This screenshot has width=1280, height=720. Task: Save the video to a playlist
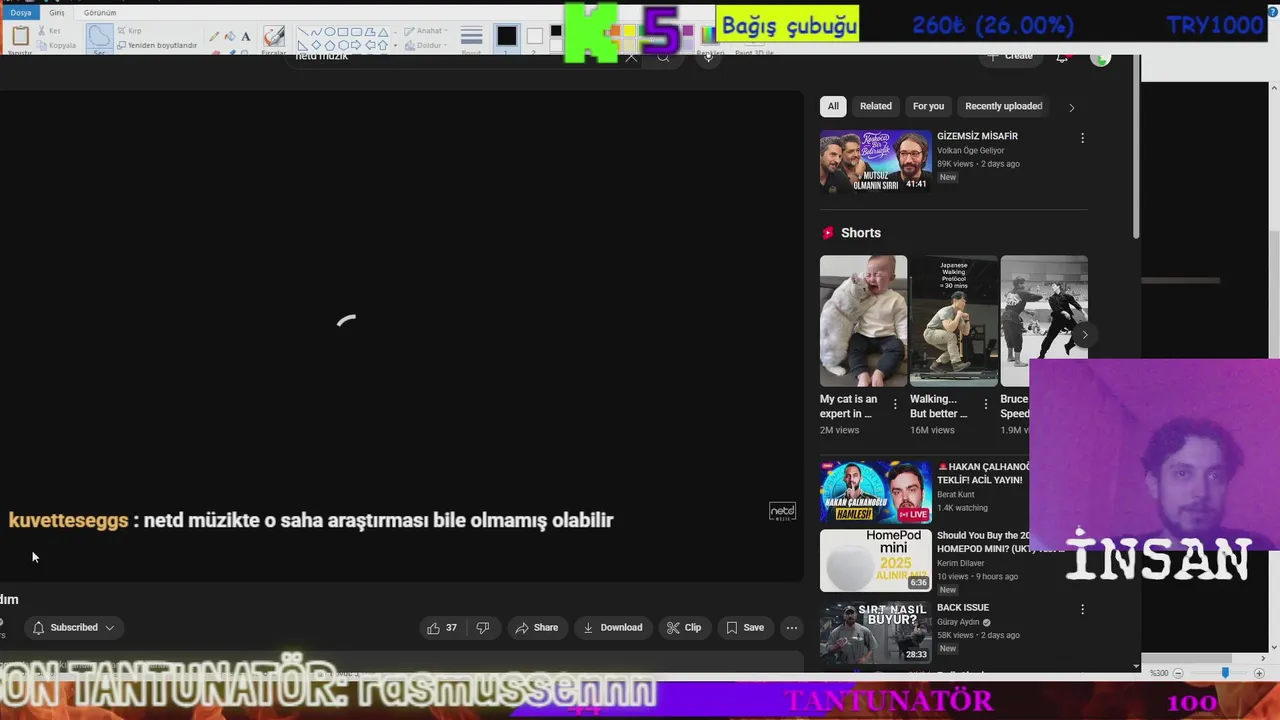pos(745,628)
